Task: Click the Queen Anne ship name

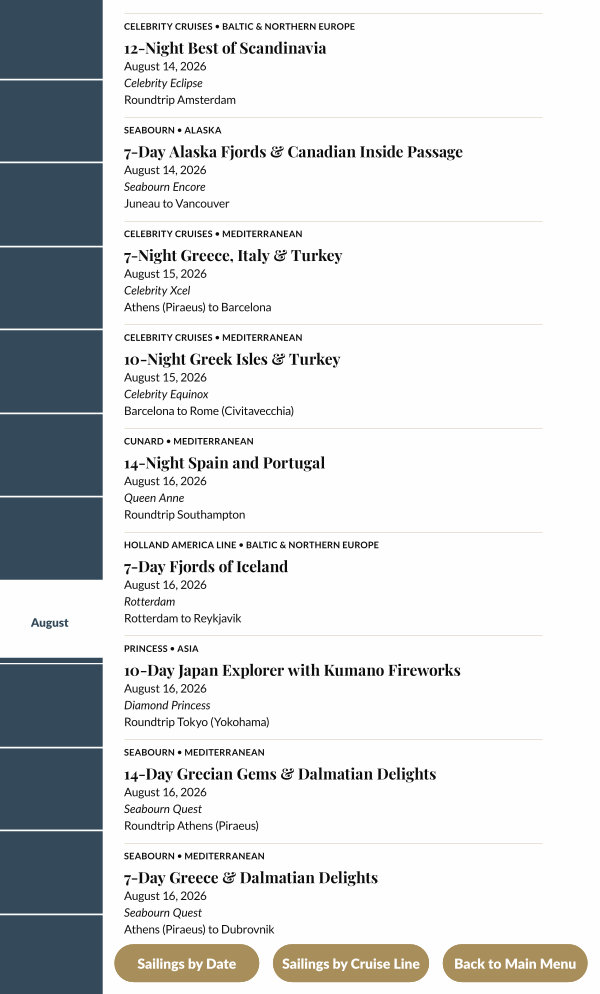Action: pos(154,498)
